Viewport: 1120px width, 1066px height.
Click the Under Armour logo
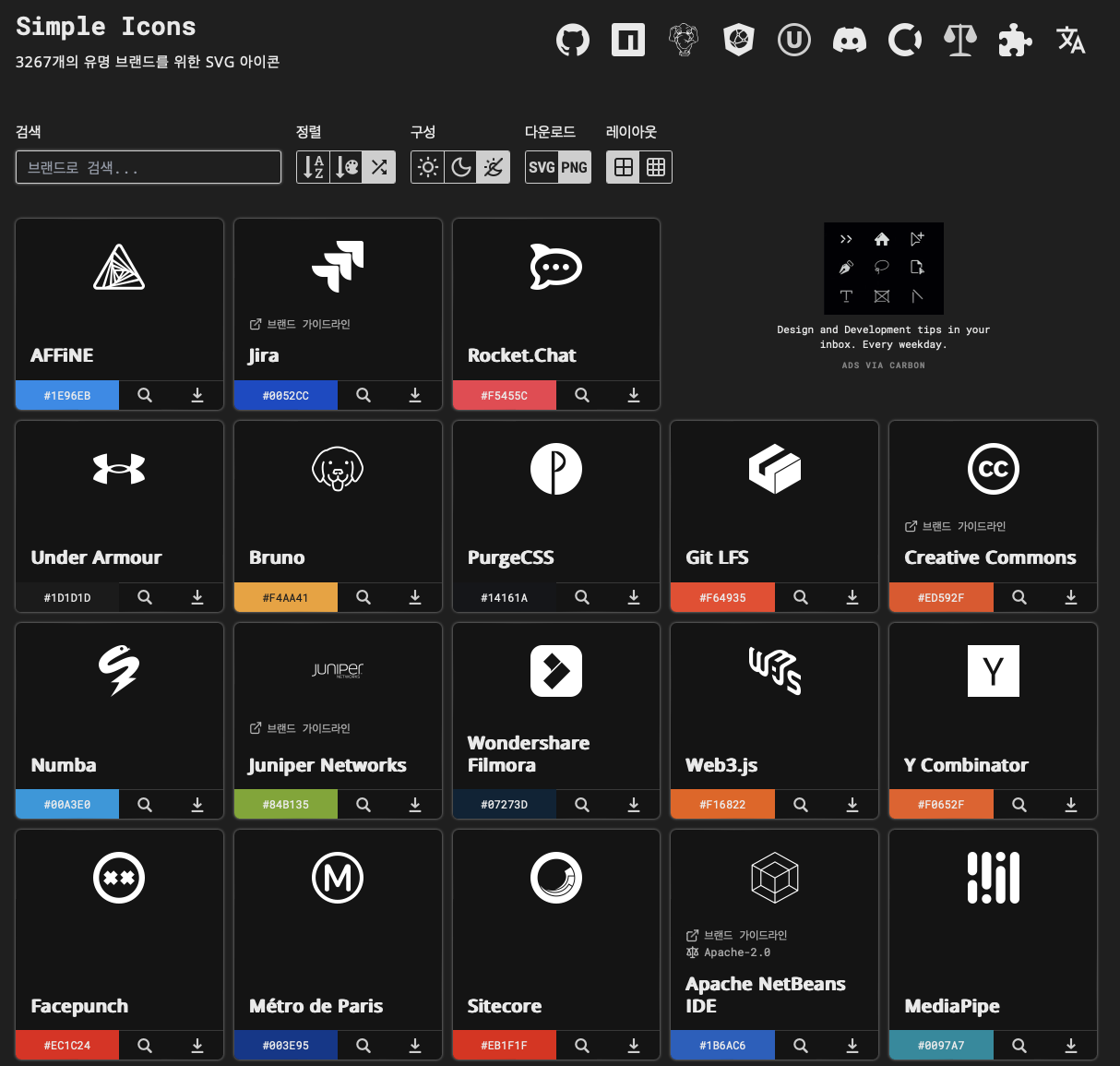[x=119, y=469]
